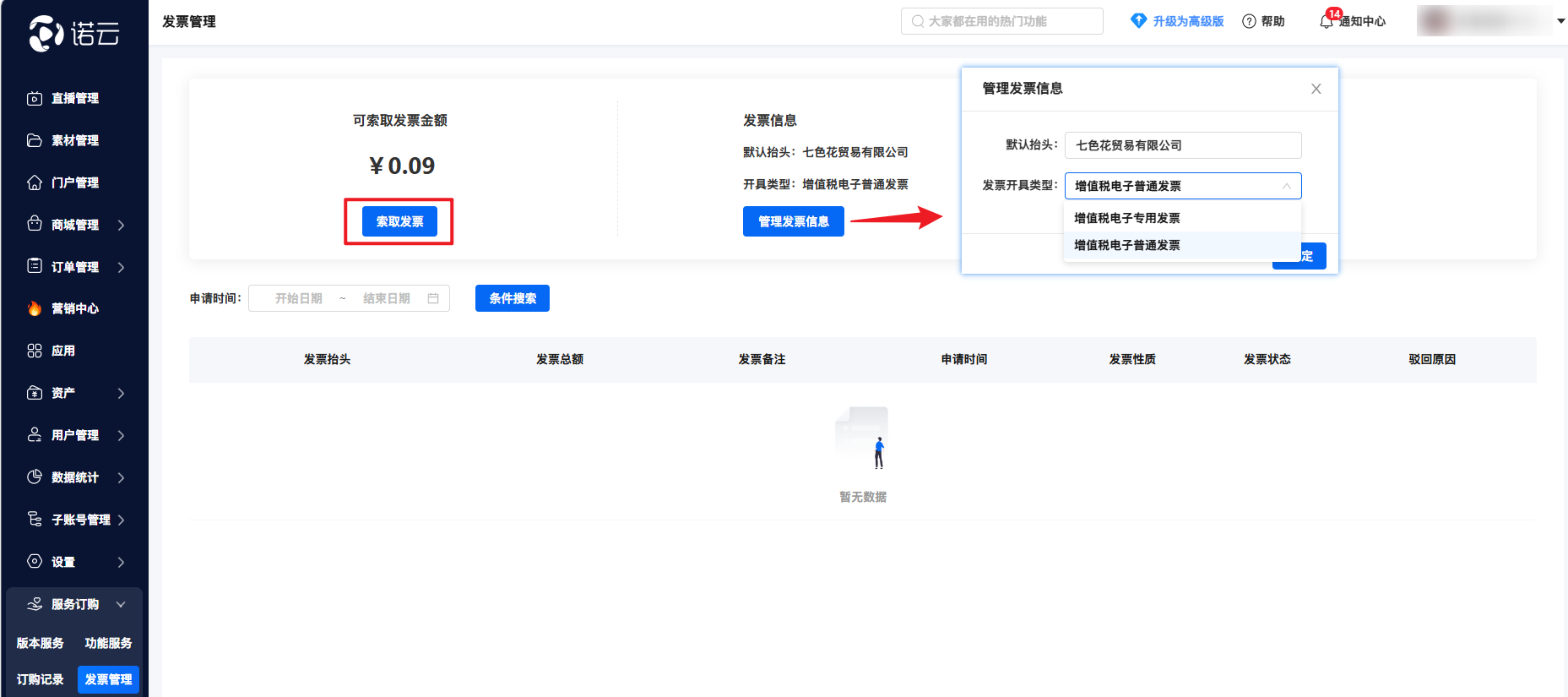Click the 诺云 logo icon
1568x697 pixels.
(46, 34)
